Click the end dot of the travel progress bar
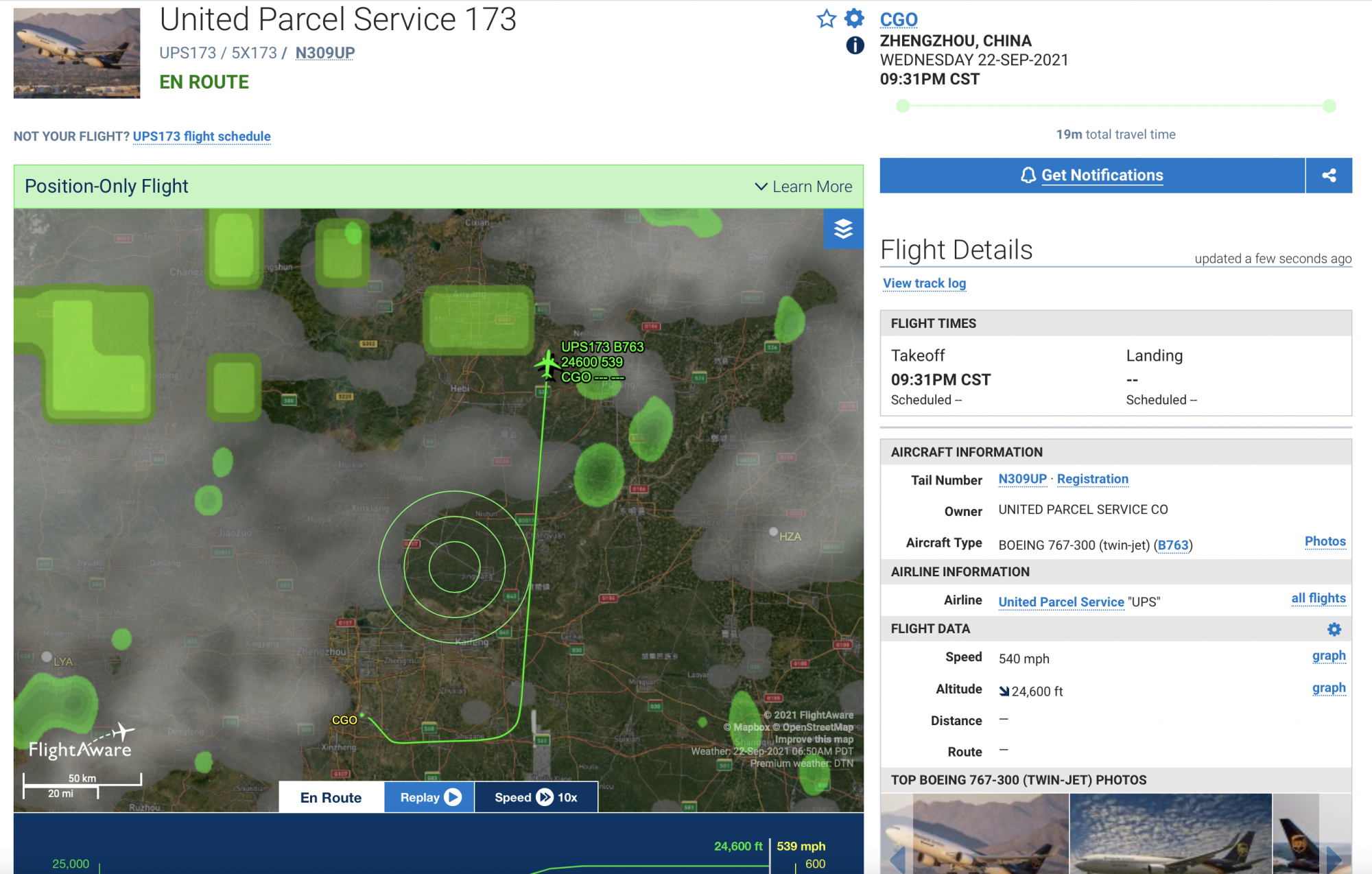Viewport: 1372px width, 874px height. [x=1329, y=106]
